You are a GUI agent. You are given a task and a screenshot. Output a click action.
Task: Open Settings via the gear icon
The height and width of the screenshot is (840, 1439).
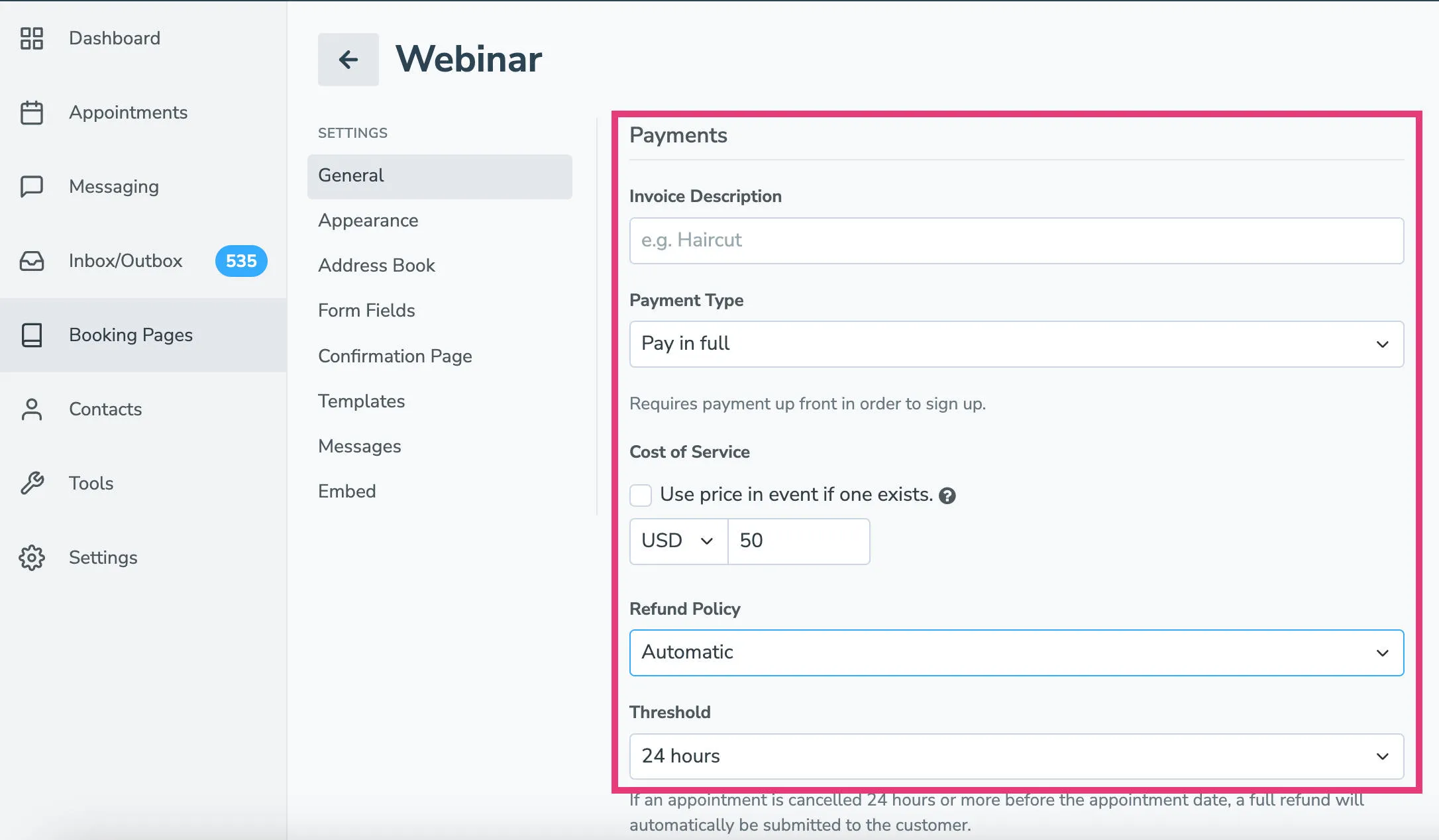click(x=32, y=557)
